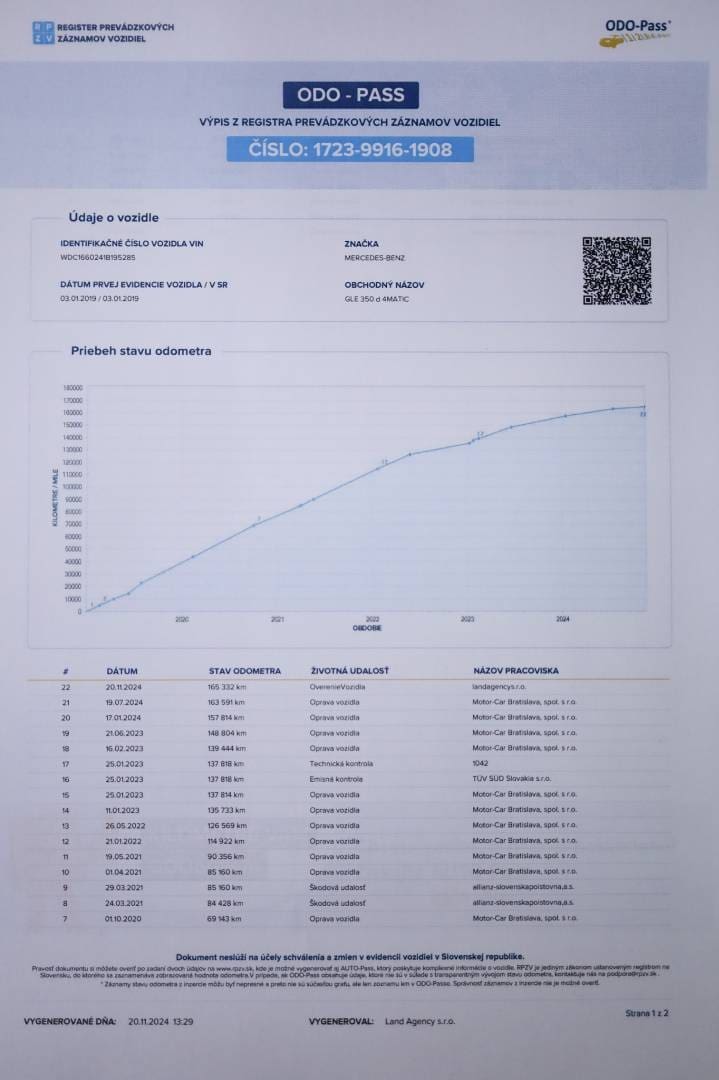Select landagency s.r.o. workplace
Screen dimensions: 719x1080
coord(499,687)
